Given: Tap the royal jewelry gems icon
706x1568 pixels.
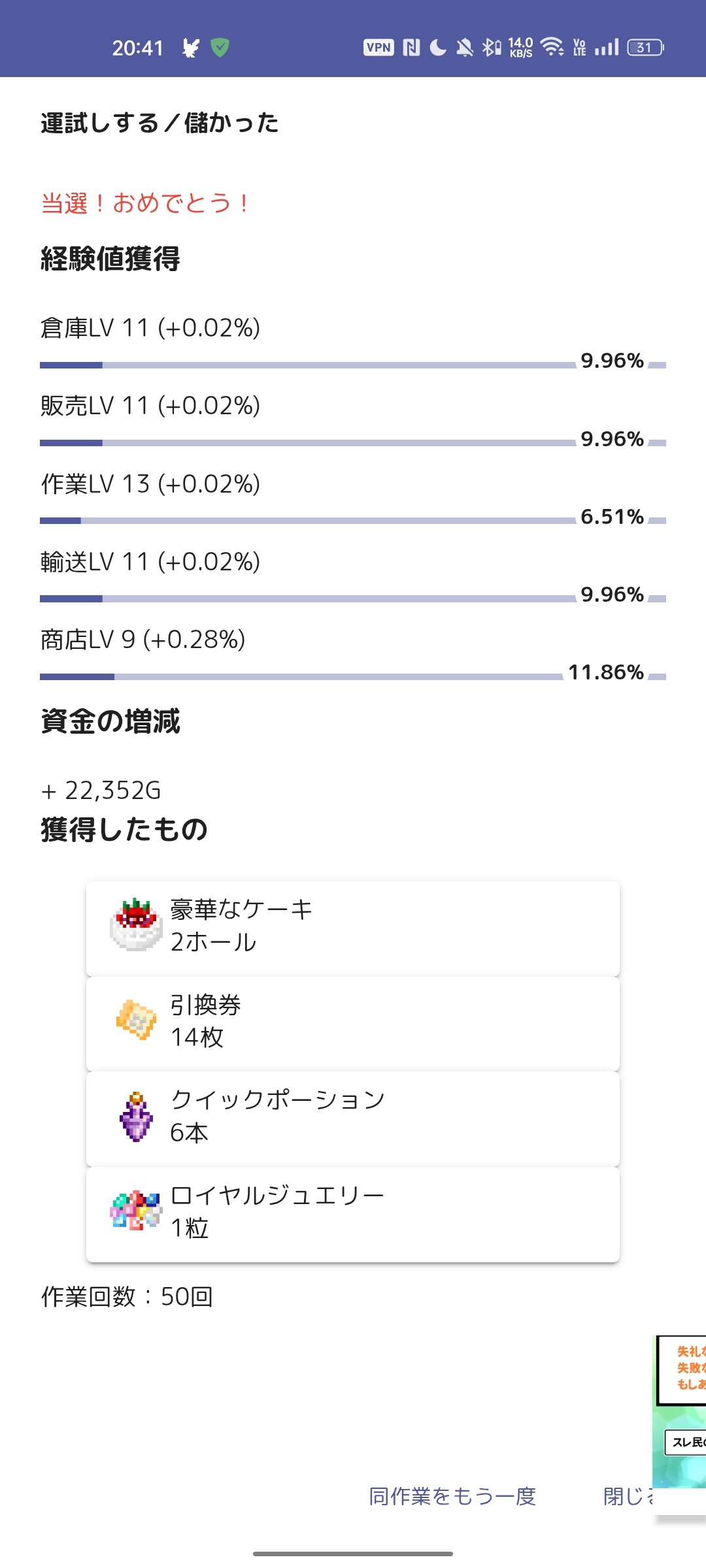Looking at the screenshot, I should (x=136, y=1211).
